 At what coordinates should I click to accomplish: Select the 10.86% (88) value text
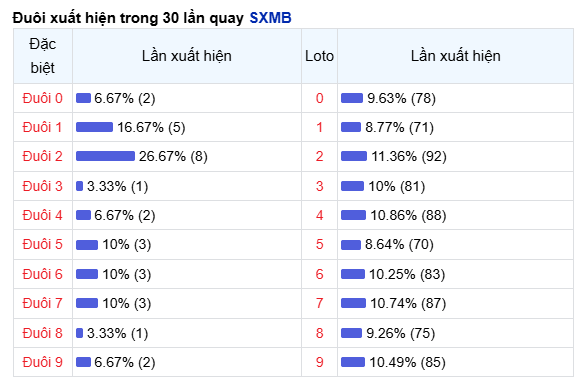[x=408, y=215]
